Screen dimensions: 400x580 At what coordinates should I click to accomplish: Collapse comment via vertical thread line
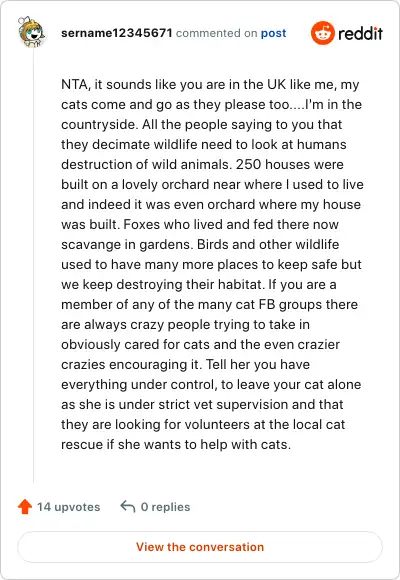pyautogui.click(x=33, y=266)
